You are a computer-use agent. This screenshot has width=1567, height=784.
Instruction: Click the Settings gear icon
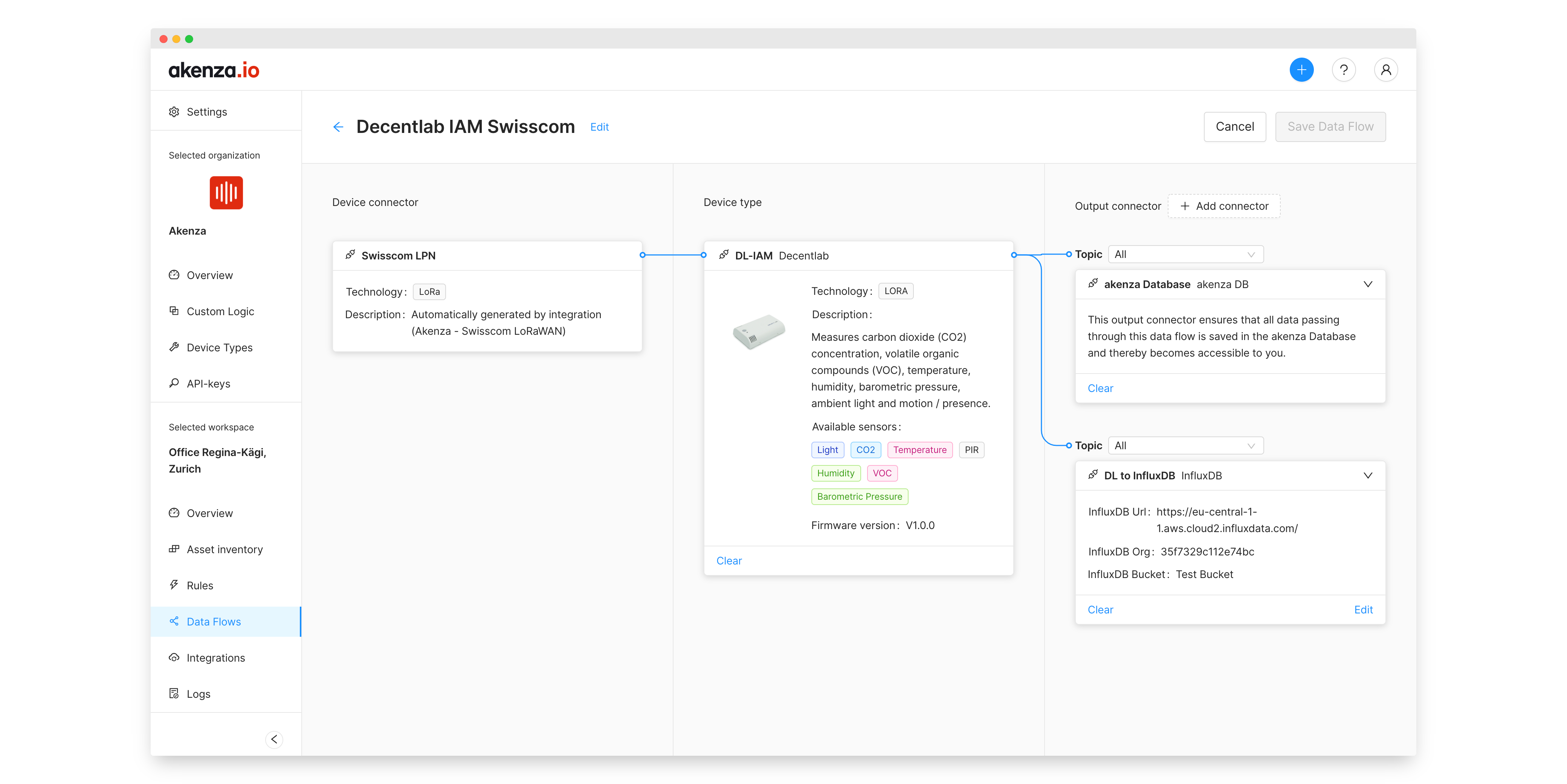click(174, 112)
